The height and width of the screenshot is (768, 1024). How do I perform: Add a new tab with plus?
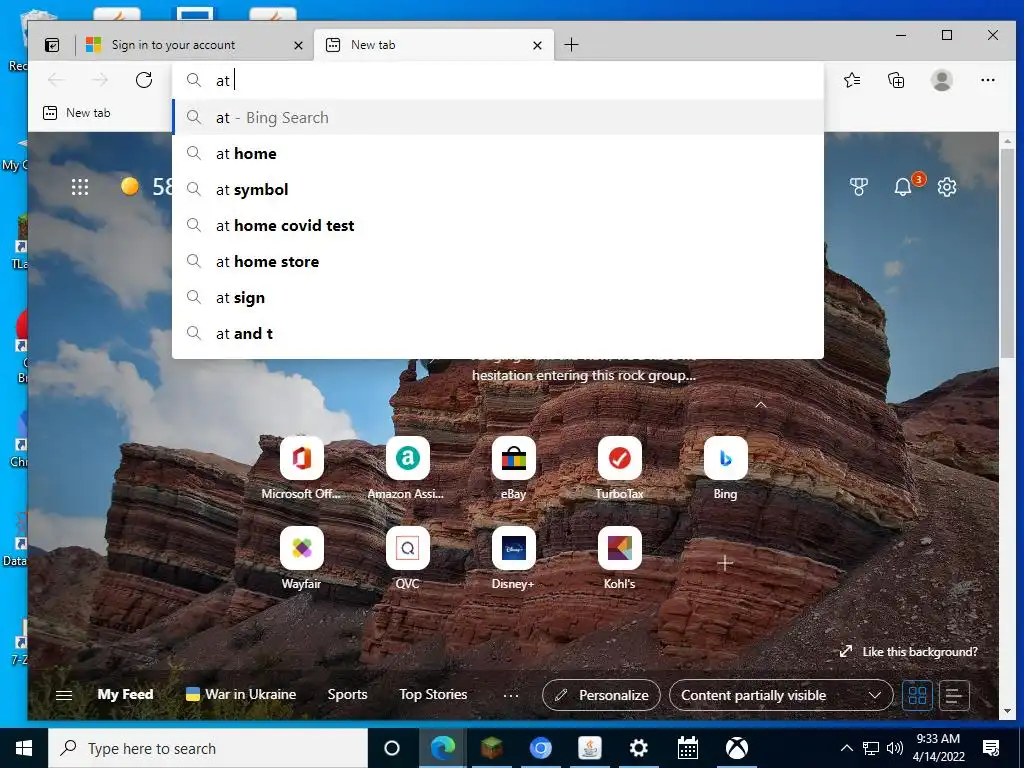571,44
